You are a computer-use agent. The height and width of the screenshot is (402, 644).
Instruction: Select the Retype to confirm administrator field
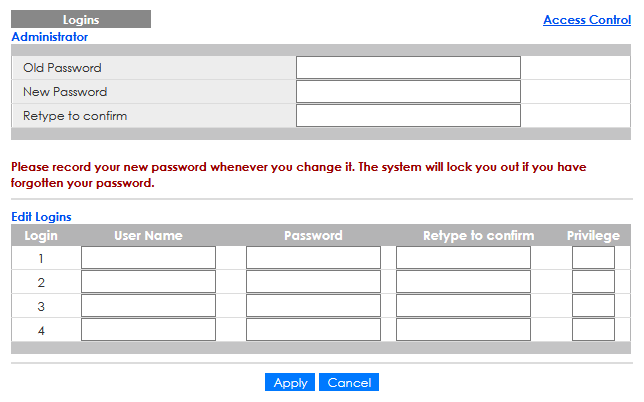pos(408,116)
